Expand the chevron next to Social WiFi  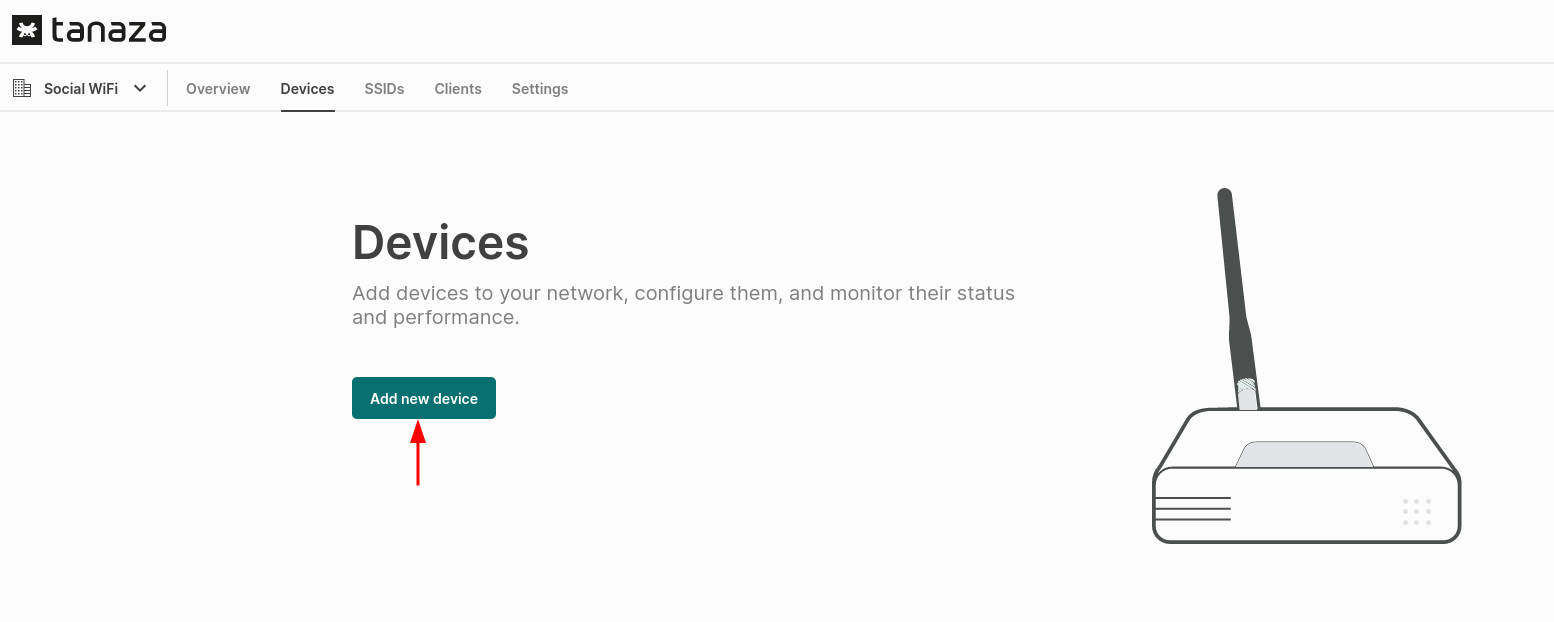[x=140, y=88]
